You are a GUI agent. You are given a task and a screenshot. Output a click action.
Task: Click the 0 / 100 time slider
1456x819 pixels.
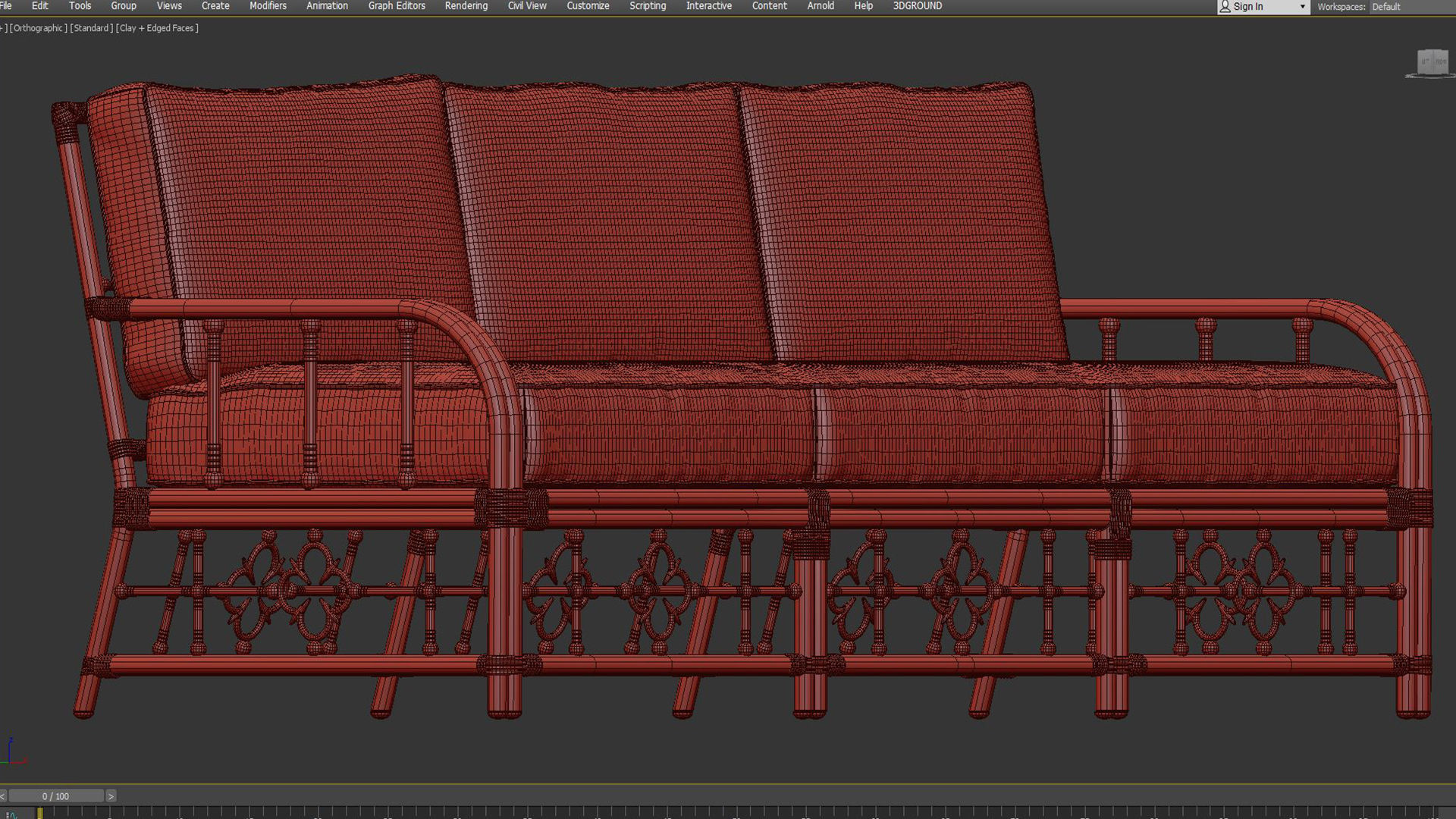55,796
